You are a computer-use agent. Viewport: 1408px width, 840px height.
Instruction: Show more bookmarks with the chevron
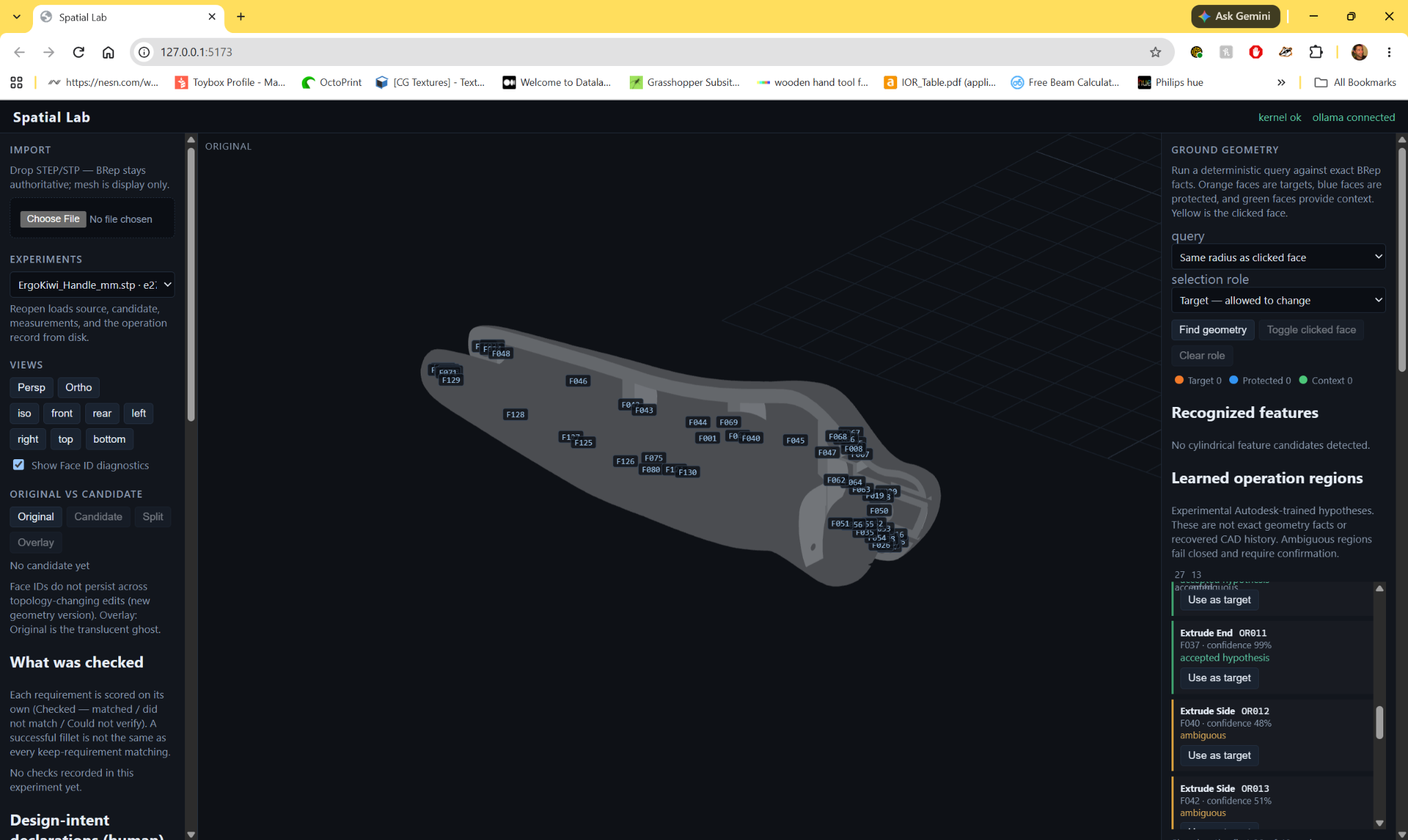coord(1281,82)
